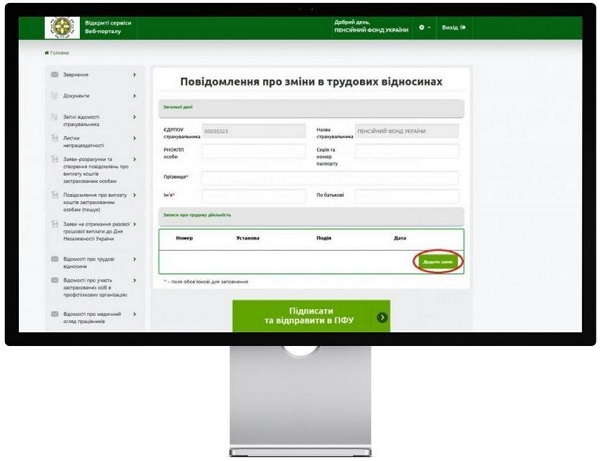This screenshot has height=461, width=600.
Task: Click the Загальні дані section header
Action: tap(311, 108)
